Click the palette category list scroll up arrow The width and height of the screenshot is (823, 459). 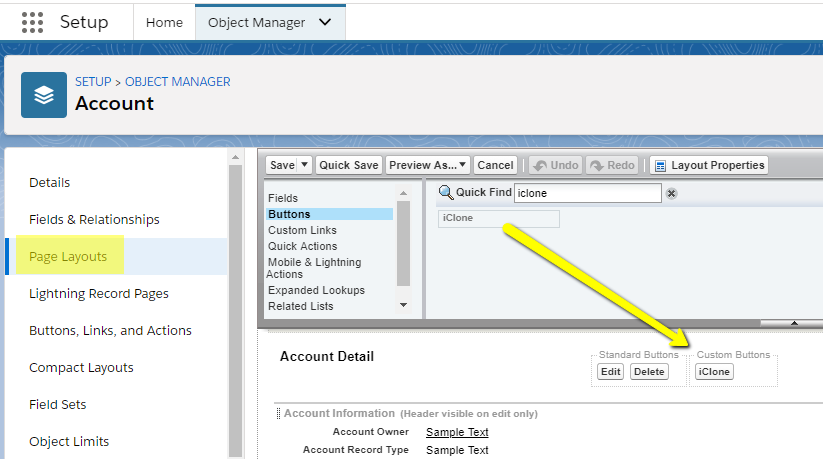403,193
